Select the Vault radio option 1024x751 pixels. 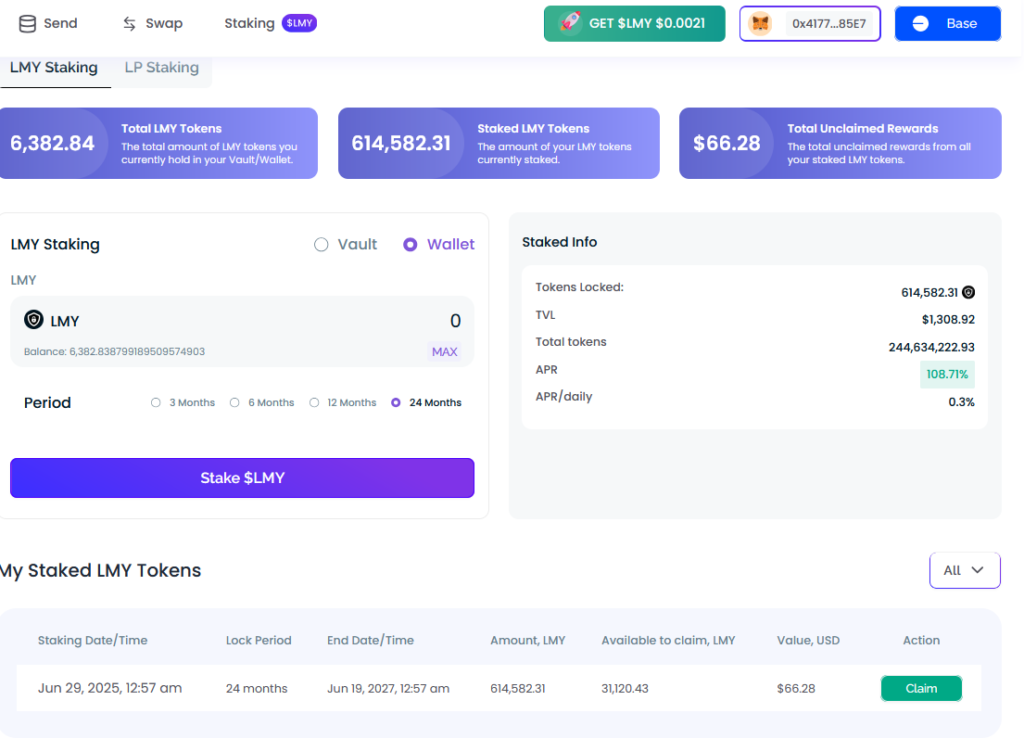[321, 245]
